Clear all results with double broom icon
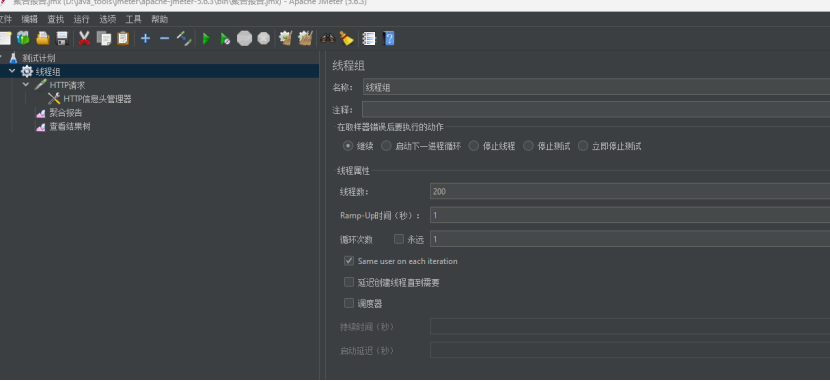 [305, 38]
